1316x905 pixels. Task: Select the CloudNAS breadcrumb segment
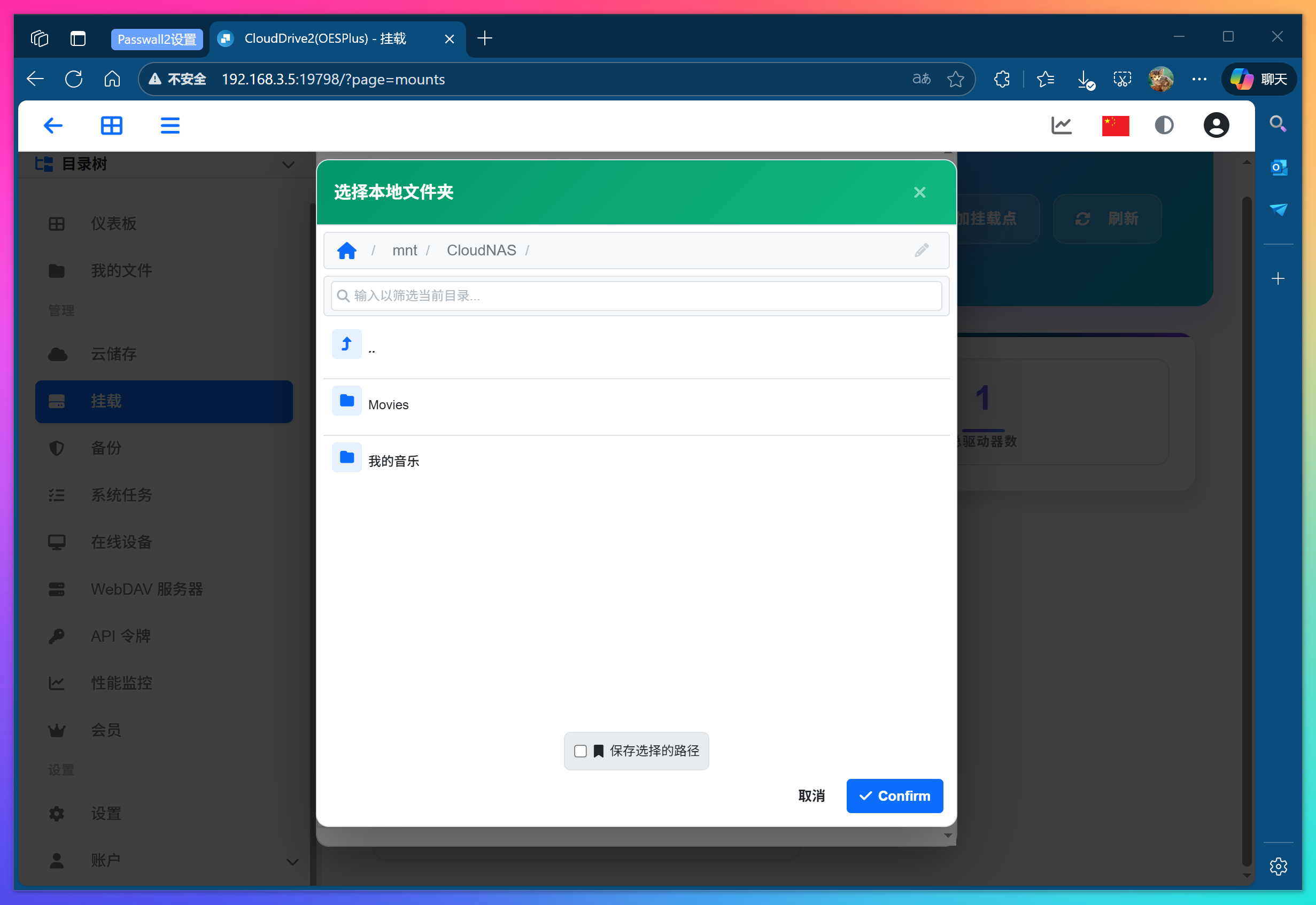tap(481, 250)
